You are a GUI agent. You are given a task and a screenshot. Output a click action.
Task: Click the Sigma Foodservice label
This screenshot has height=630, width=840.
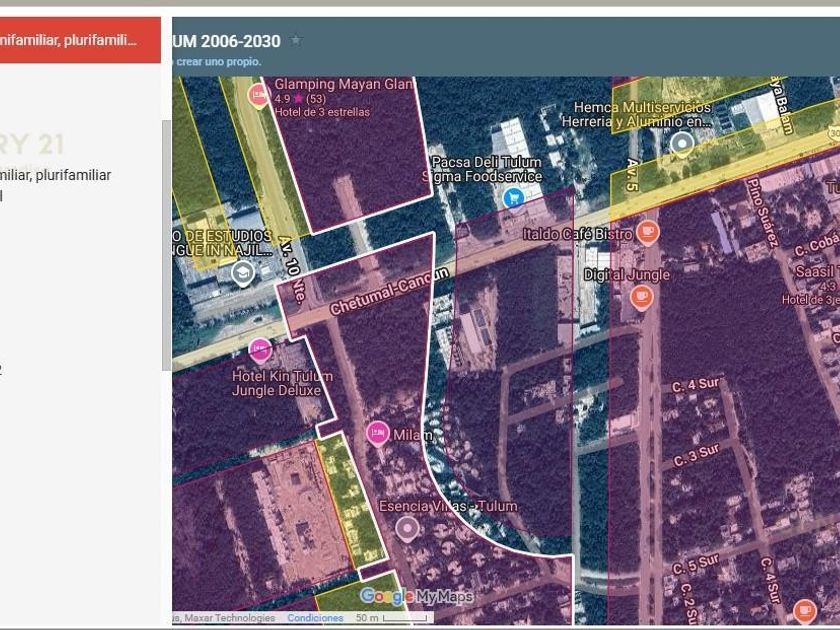(x=482, y=176)
